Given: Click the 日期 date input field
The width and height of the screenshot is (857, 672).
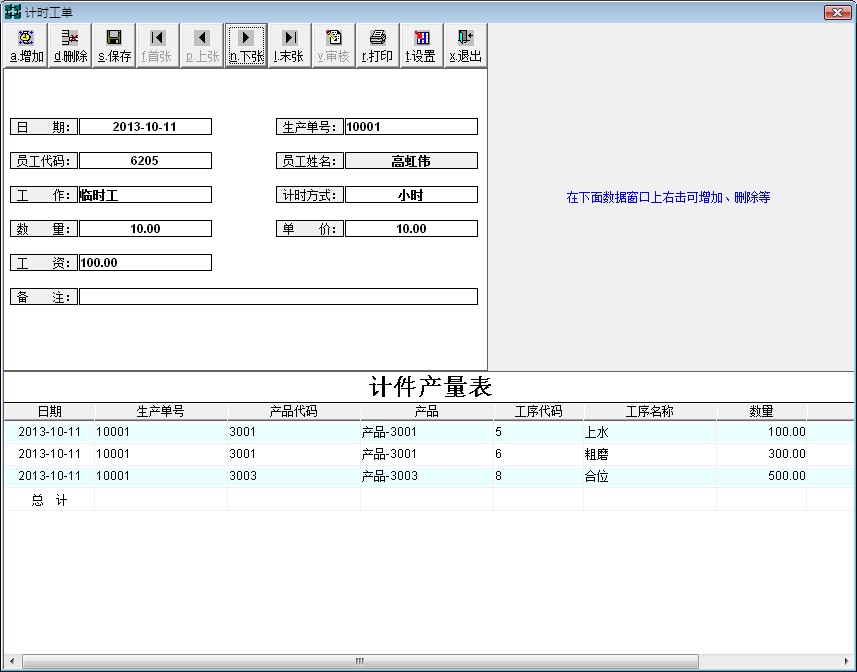Looking at the screenshot, I should point(145,127).
